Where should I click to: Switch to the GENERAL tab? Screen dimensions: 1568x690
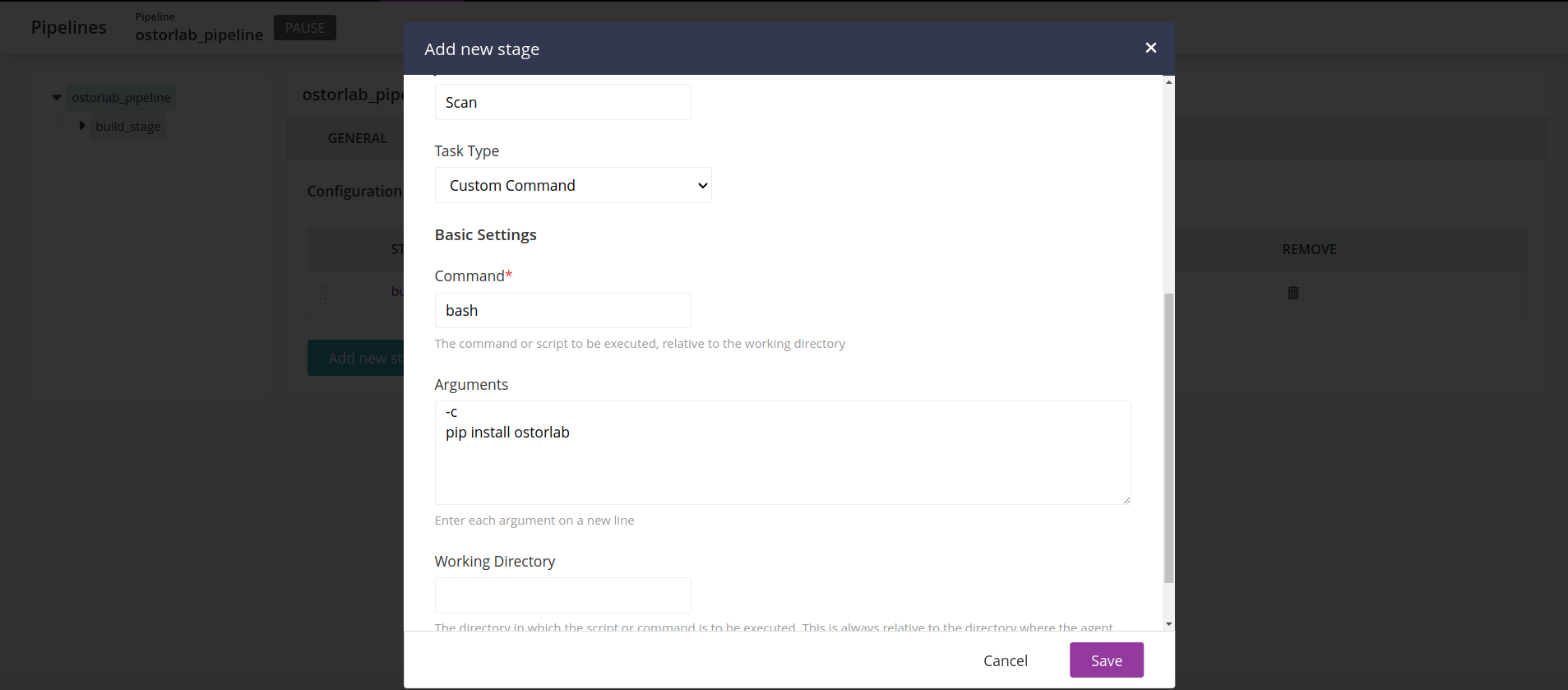(x=357, y=138)
